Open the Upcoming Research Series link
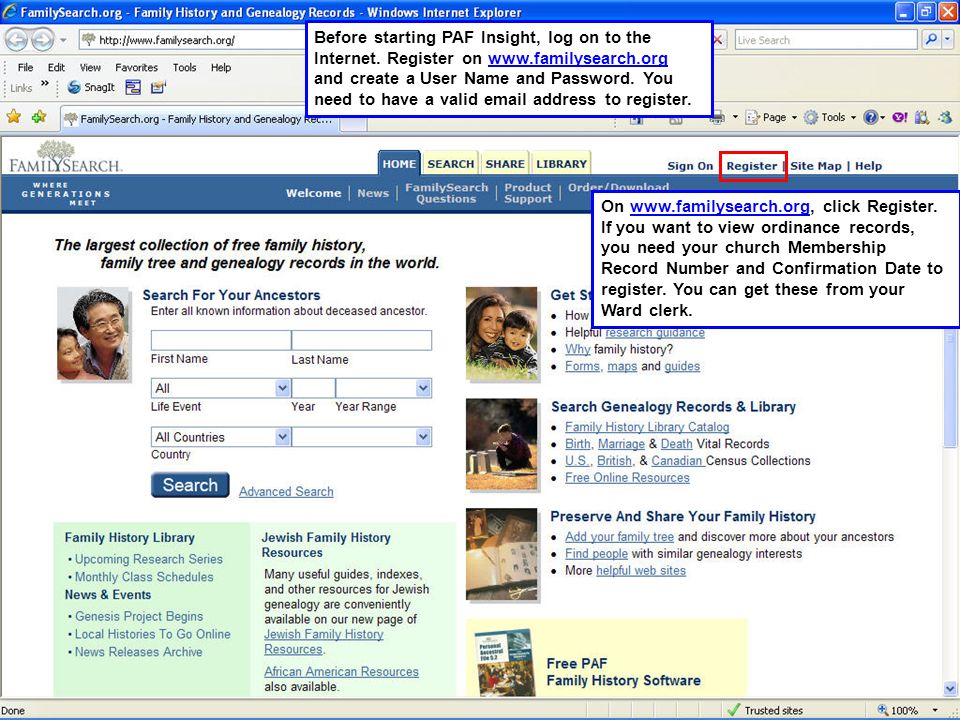Screen dimensions: 960x720 tap(149, 559)
